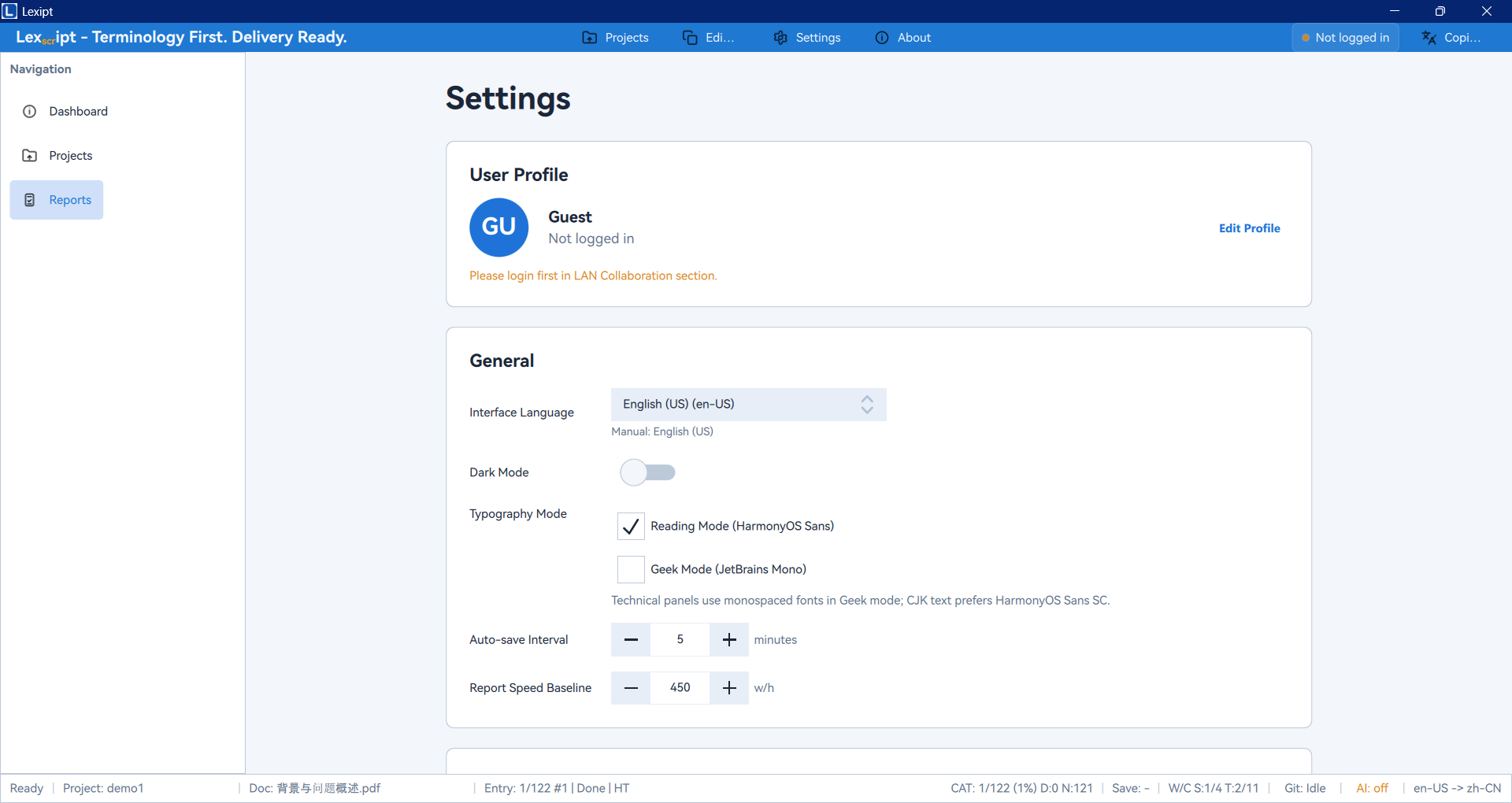Click the Not logged in status button

tap(1345, 38)
